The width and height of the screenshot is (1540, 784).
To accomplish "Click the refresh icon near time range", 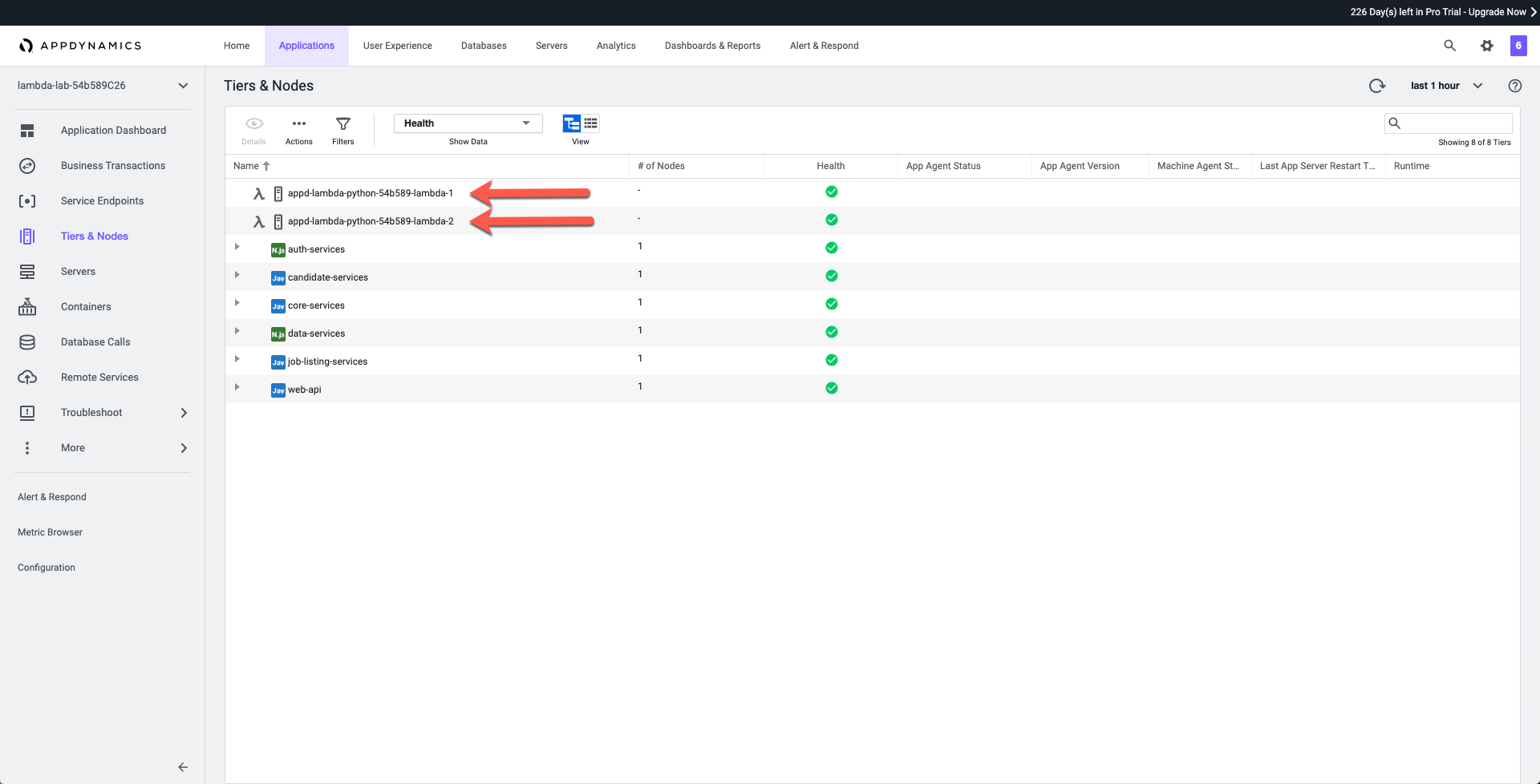I will [1376, 86].
